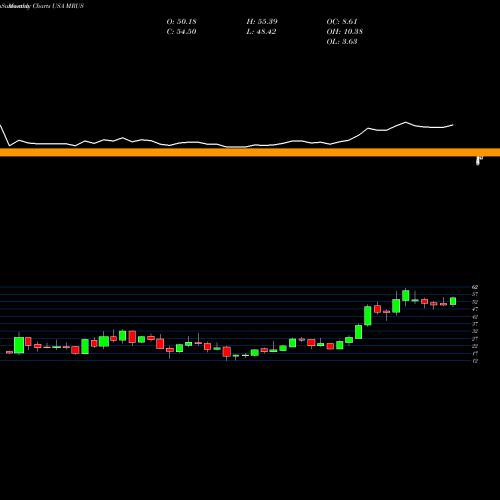
Task: Click the 17 price axis label
Action: [x=475, y=353]
